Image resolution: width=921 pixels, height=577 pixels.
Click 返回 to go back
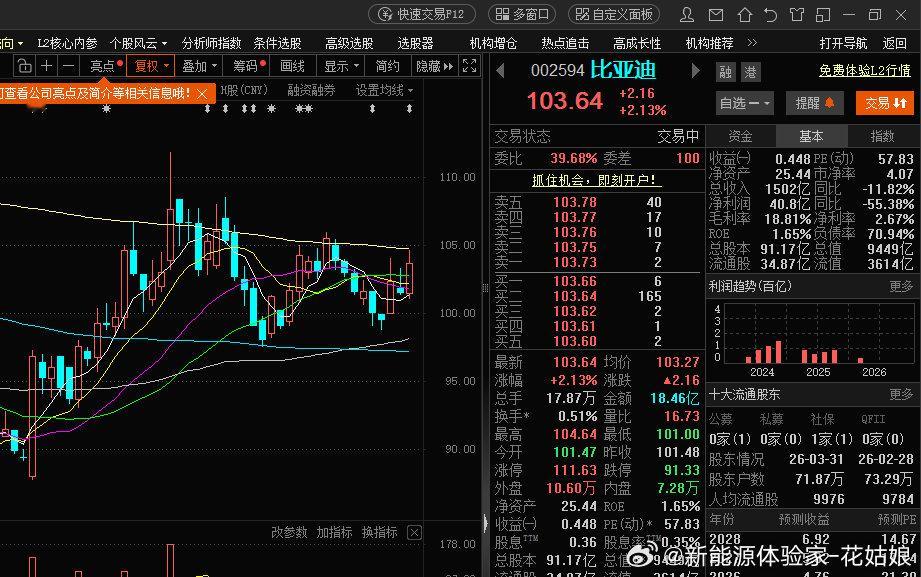895,43
